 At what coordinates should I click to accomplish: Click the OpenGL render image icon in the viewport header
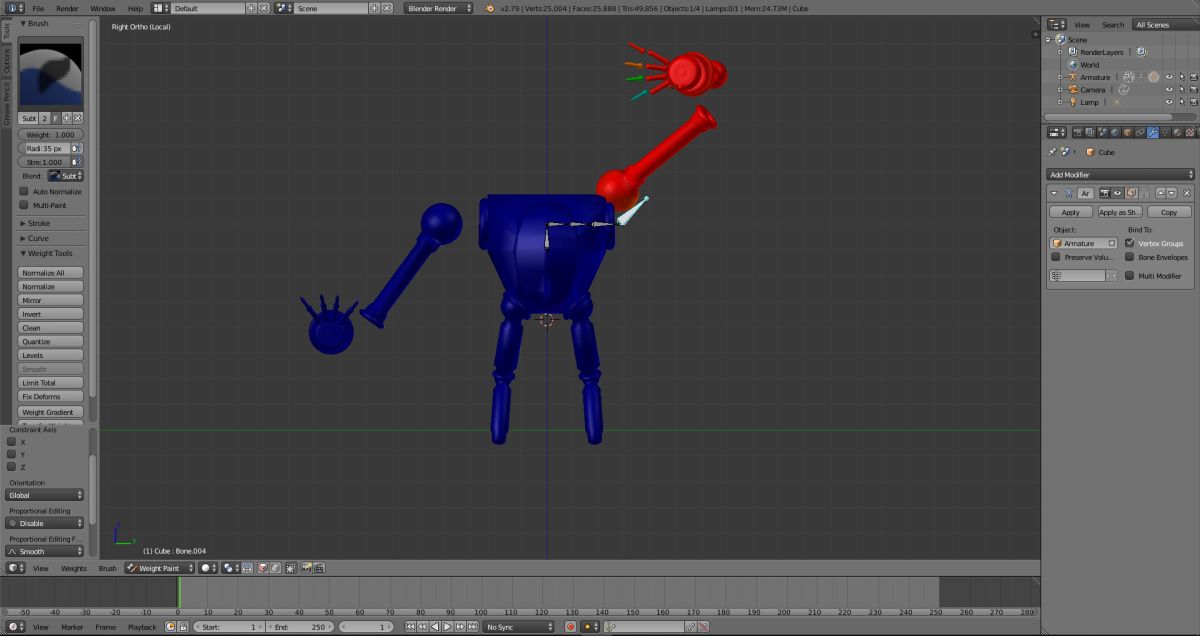(305, 568)
